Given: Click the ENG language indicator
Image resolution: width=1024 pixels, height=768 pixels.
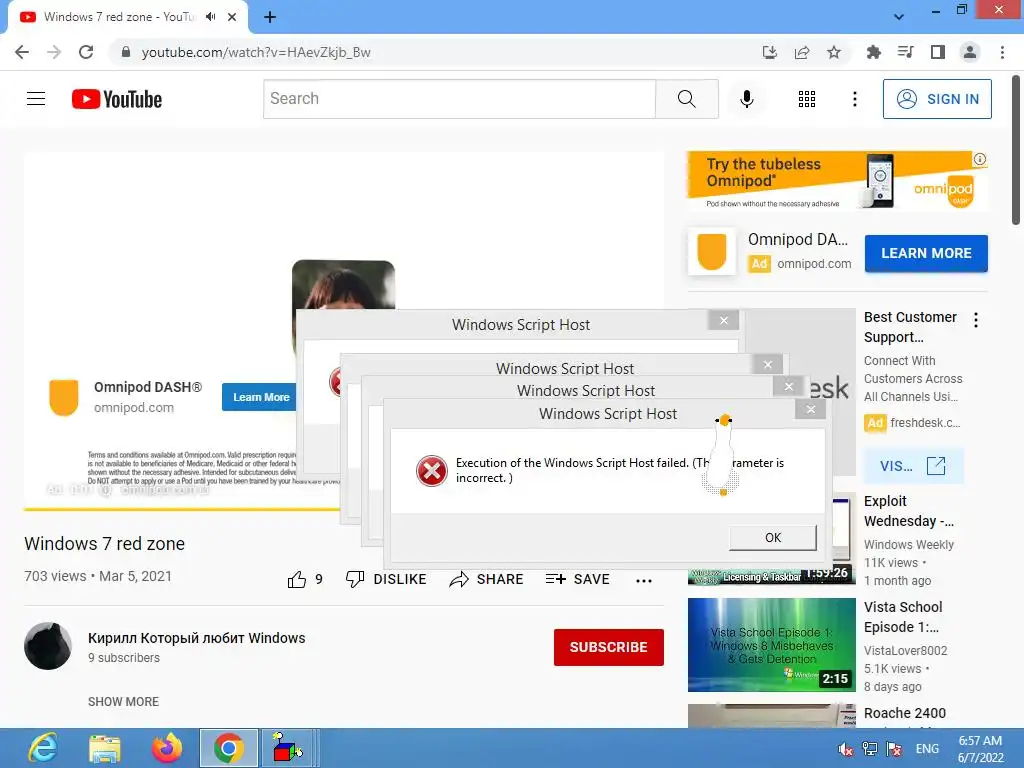Looking at the screenshot, I should (x=927, y=749).
